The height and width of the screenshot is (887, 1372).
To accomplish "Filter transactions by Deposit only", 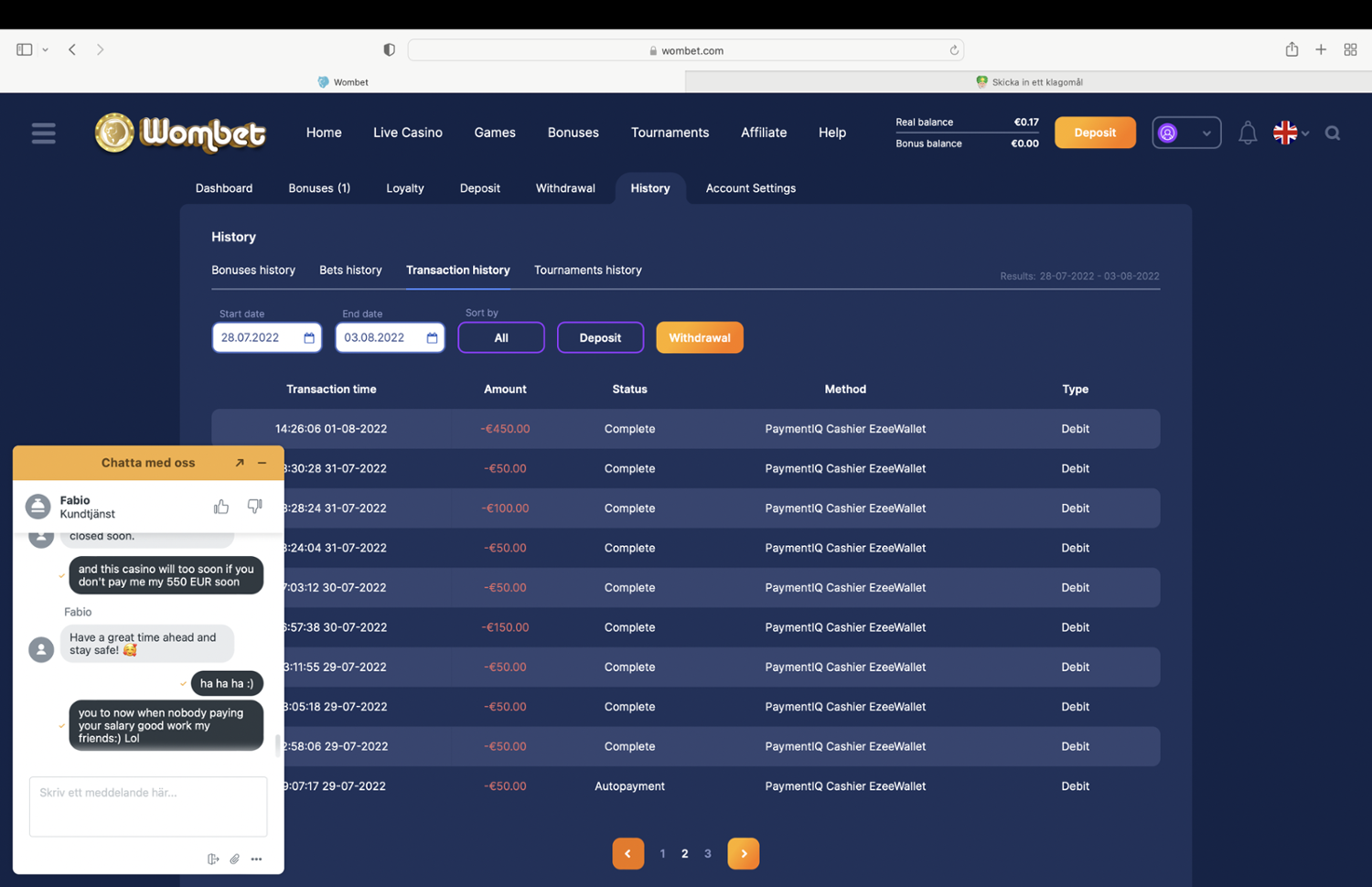I will 600,337.
